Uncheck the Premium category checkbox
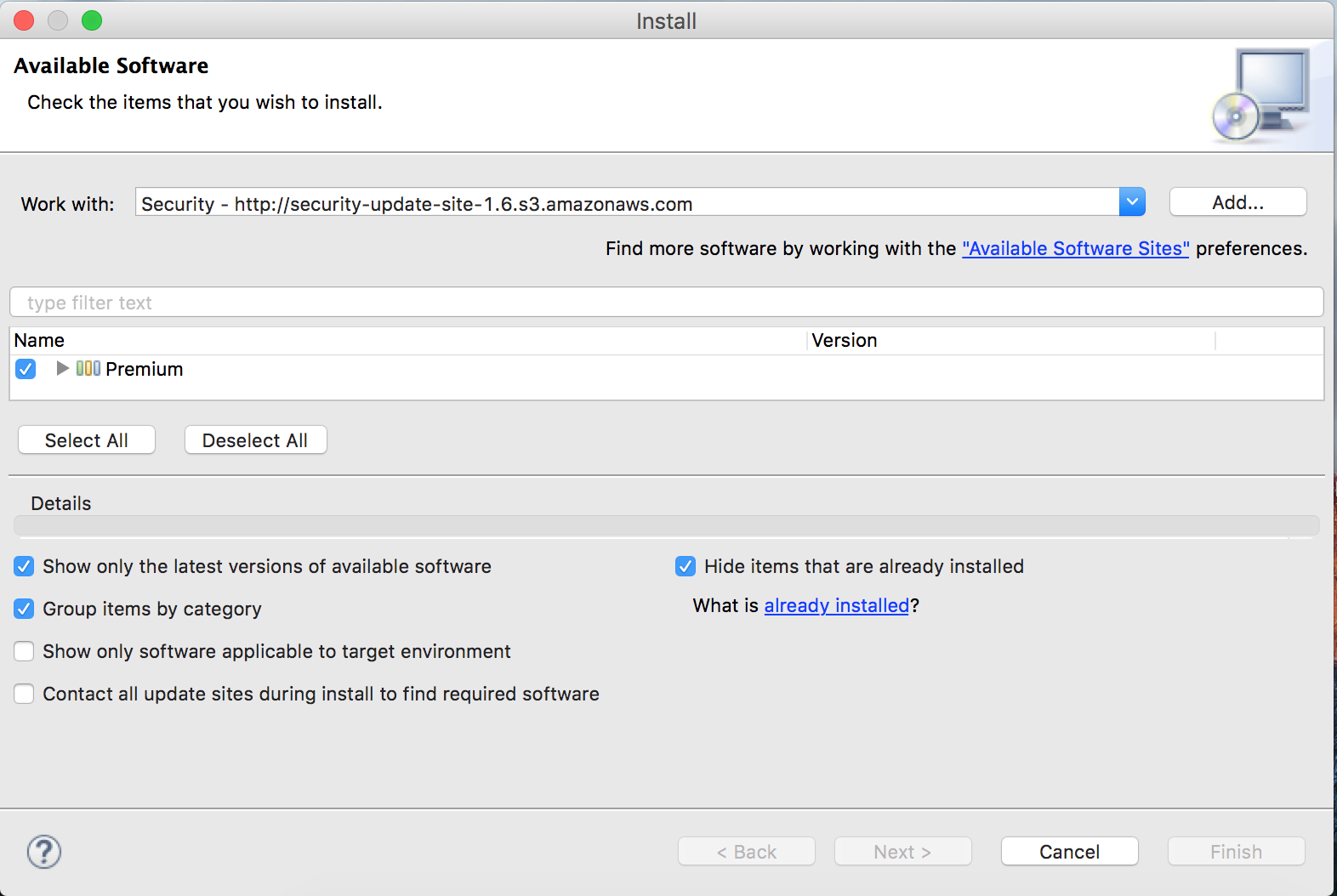This screenshot has width=1337, height=896. click(x=26, y=369)
